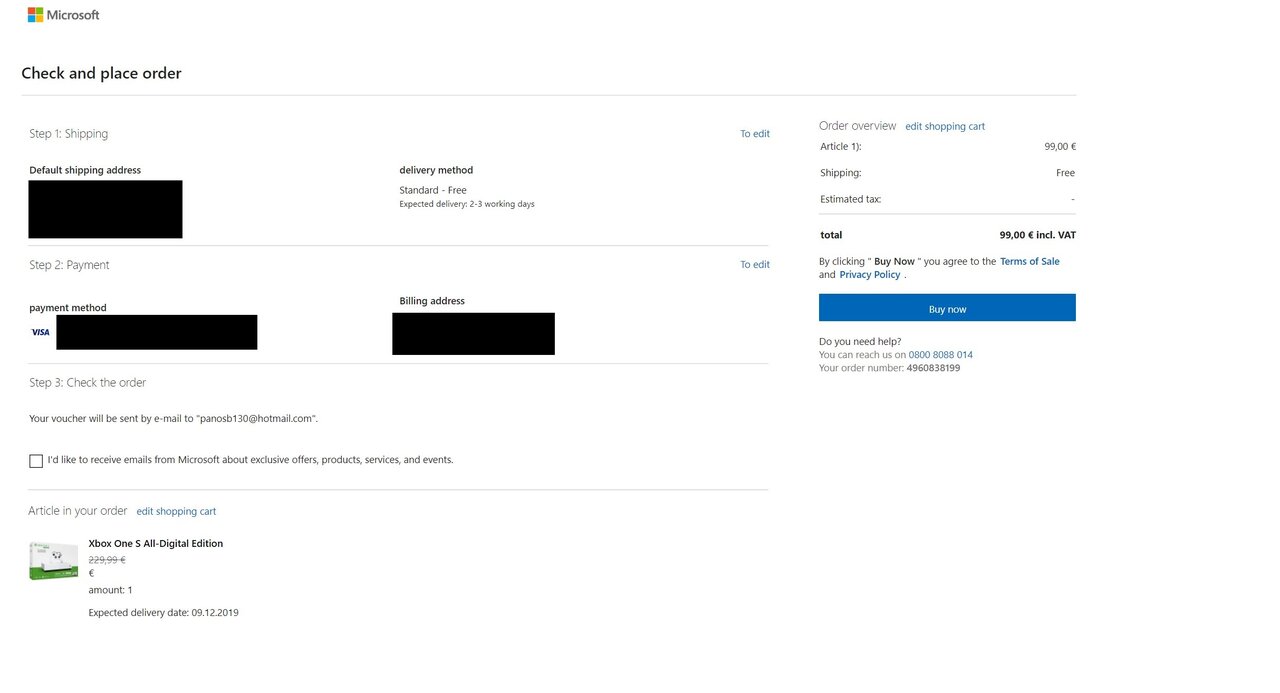Viewport: 1280px width, 693px height.
Task: Click the Order overview heading
Action: tap(857, 126)
